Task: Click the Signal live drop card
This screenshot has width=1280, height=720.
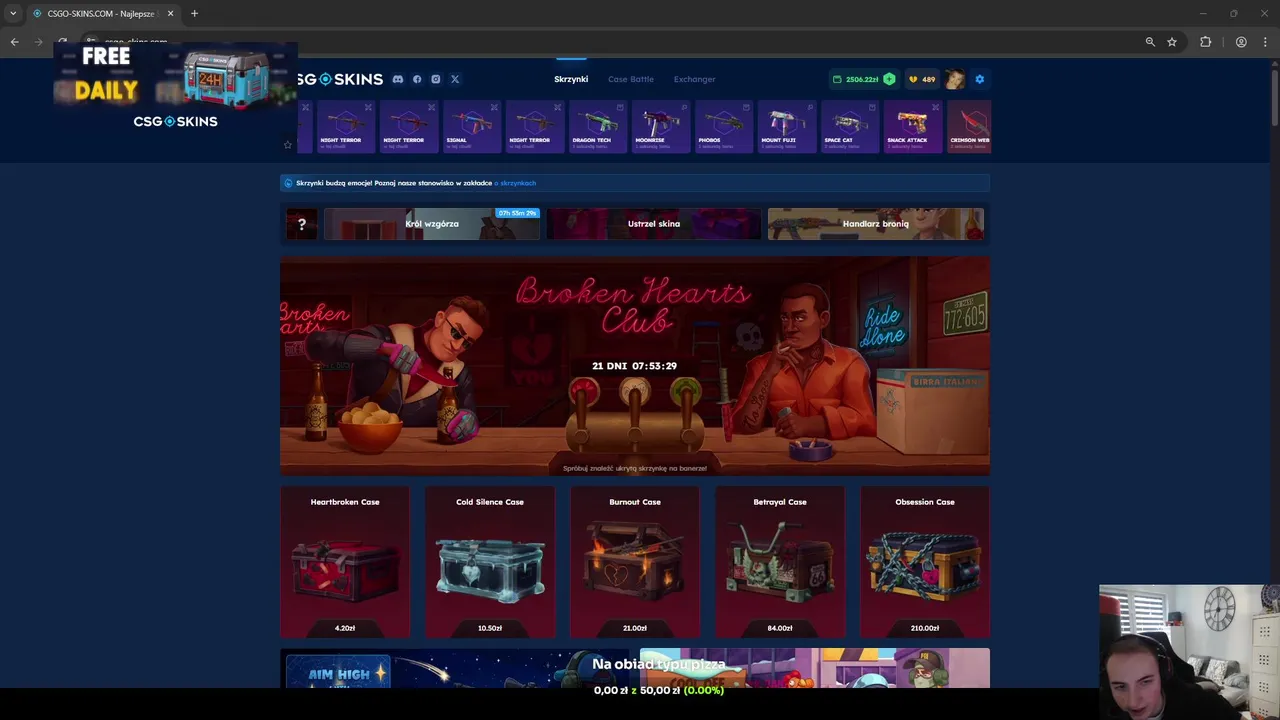Action: point(472,127)
